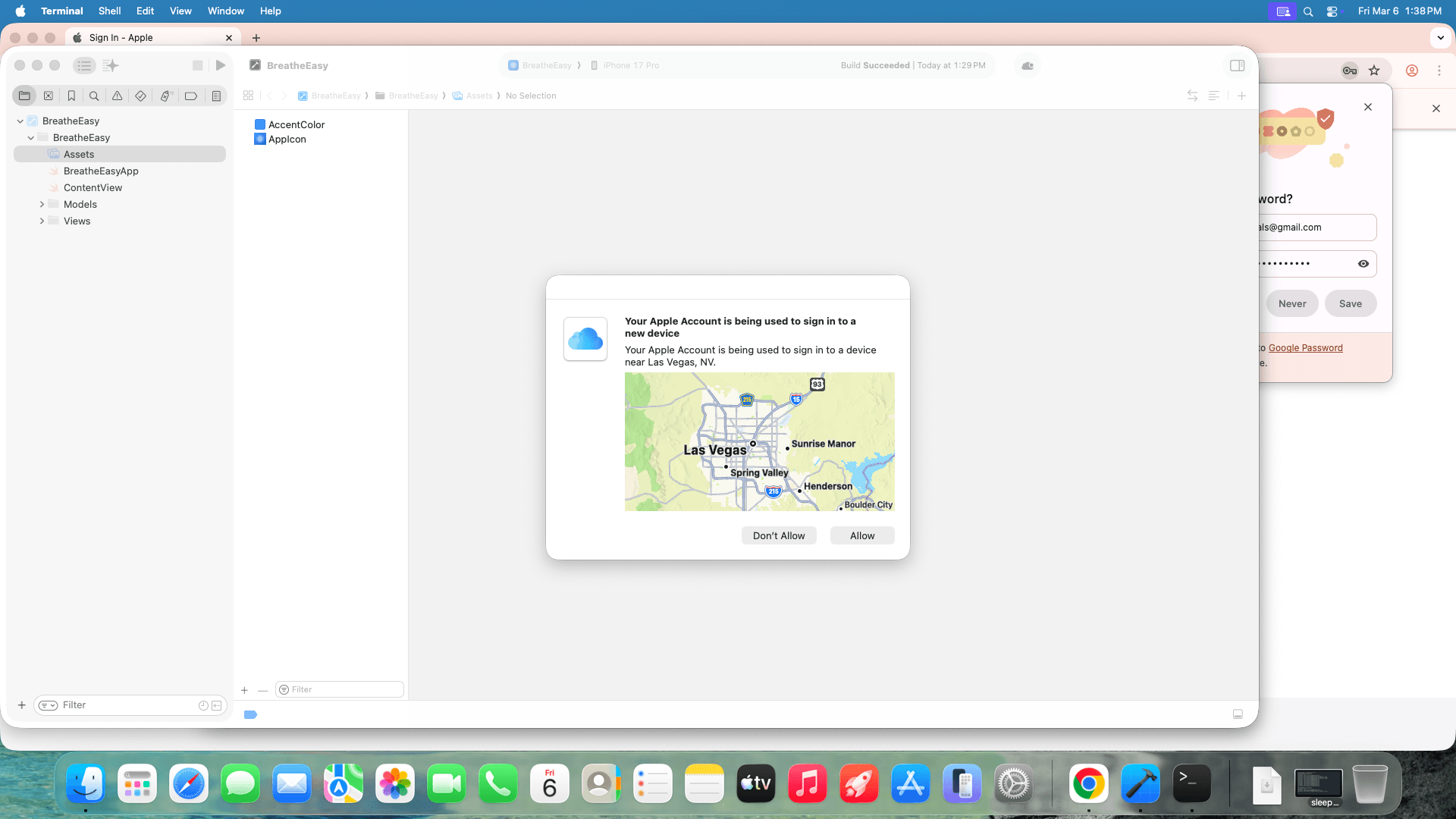Expand the Views folder

42,221
